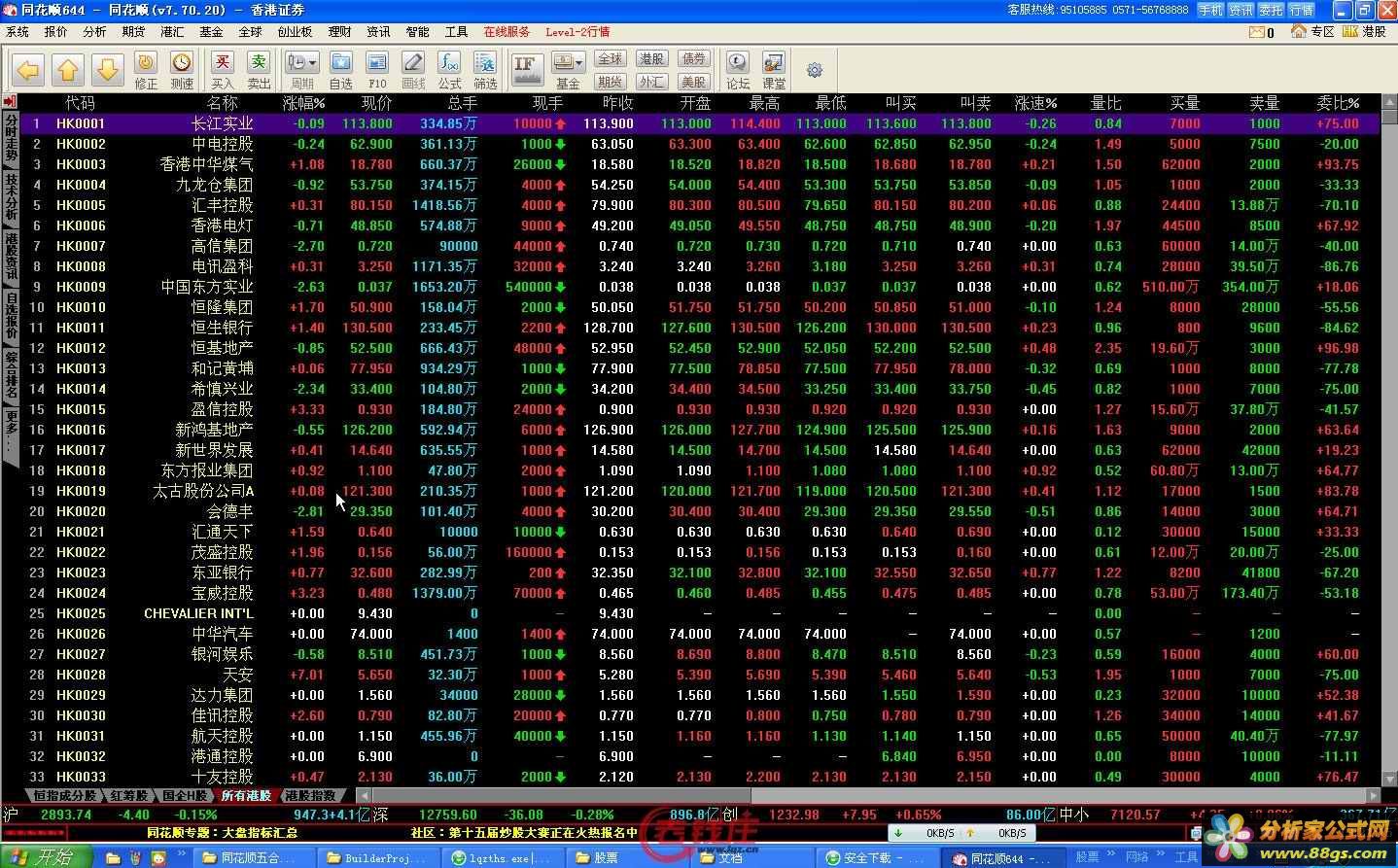The height and width of the screenshot is (868, 1398).
Task: Open the 分析 menu
Action: click(94, 32)
